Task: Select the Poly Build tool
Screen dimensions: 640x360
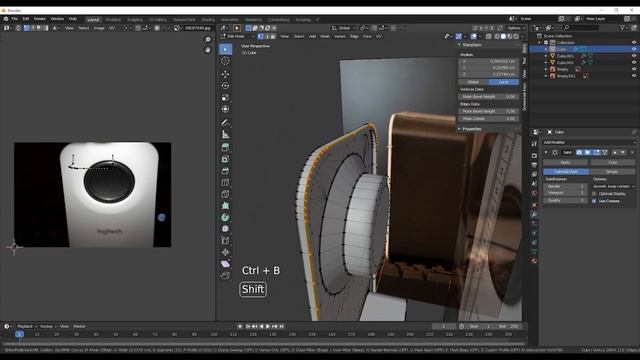Action: point(225,206)
